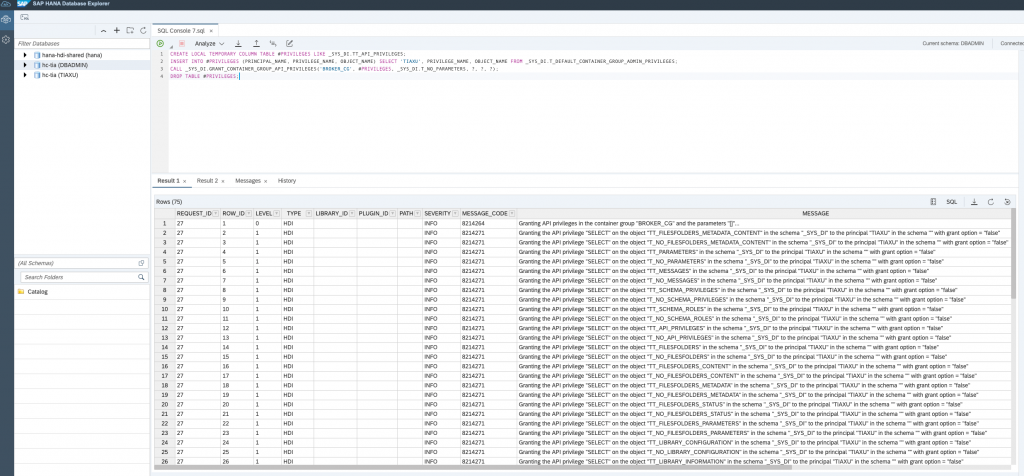1024x476 pixels.
Task: Refresh the database list
Action: tap(143, 31)
